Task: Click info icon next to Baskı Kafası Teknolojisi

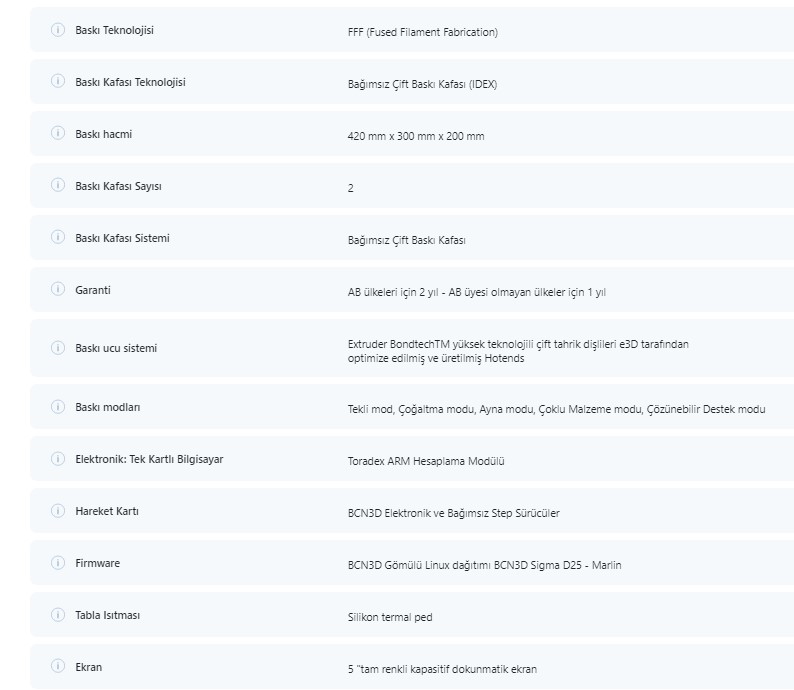Action: (x=57, y=82)
